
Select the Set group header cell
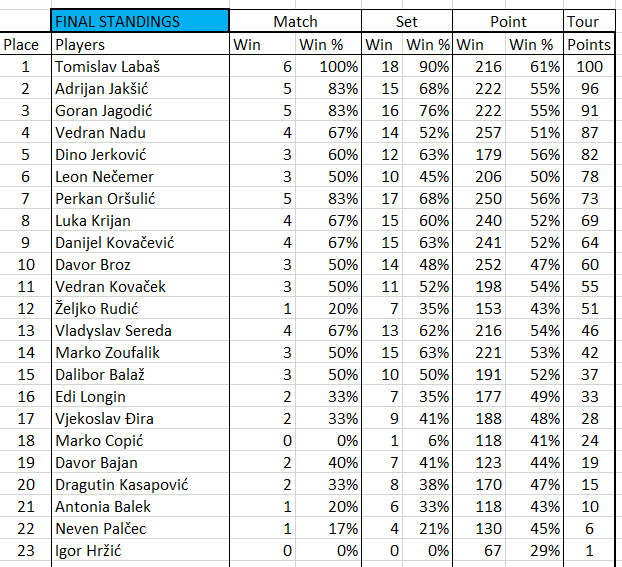click(407, 21)
